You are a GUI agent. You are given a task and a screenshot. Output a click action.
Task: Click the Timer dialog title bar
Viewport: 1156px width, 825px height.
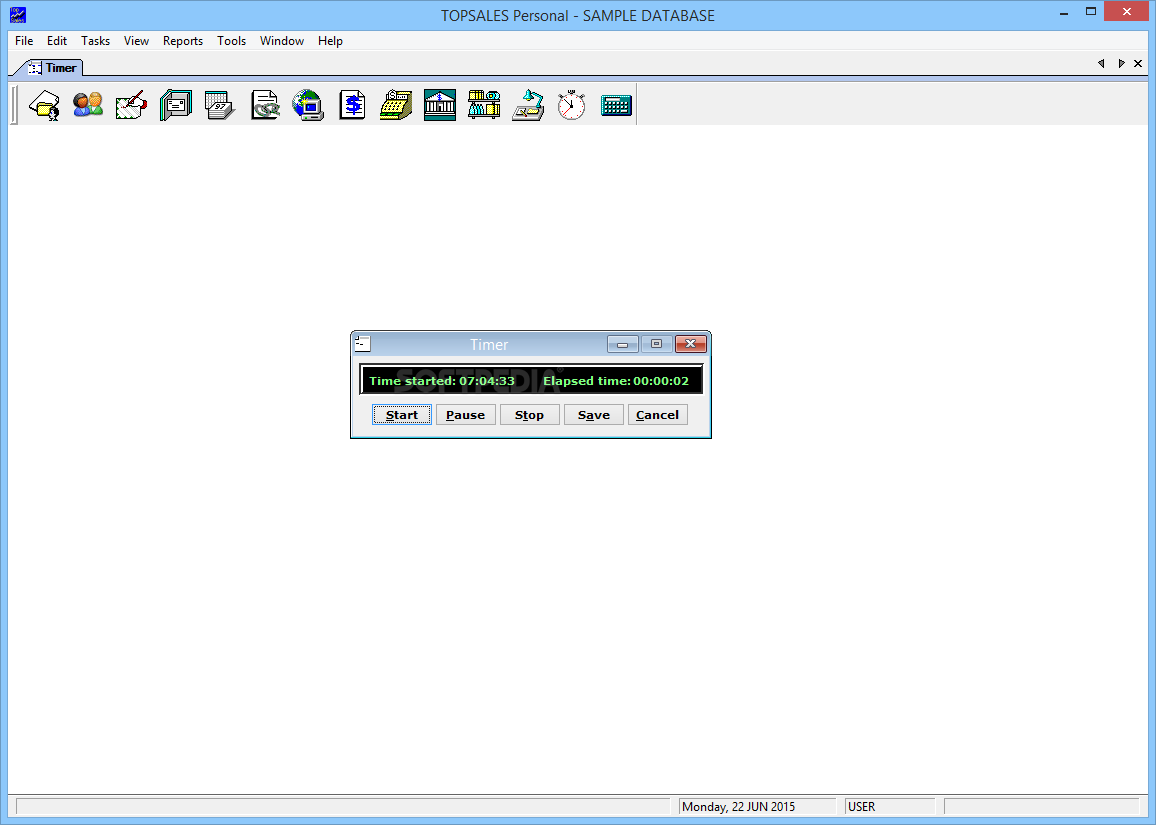[x=489, y=344]
